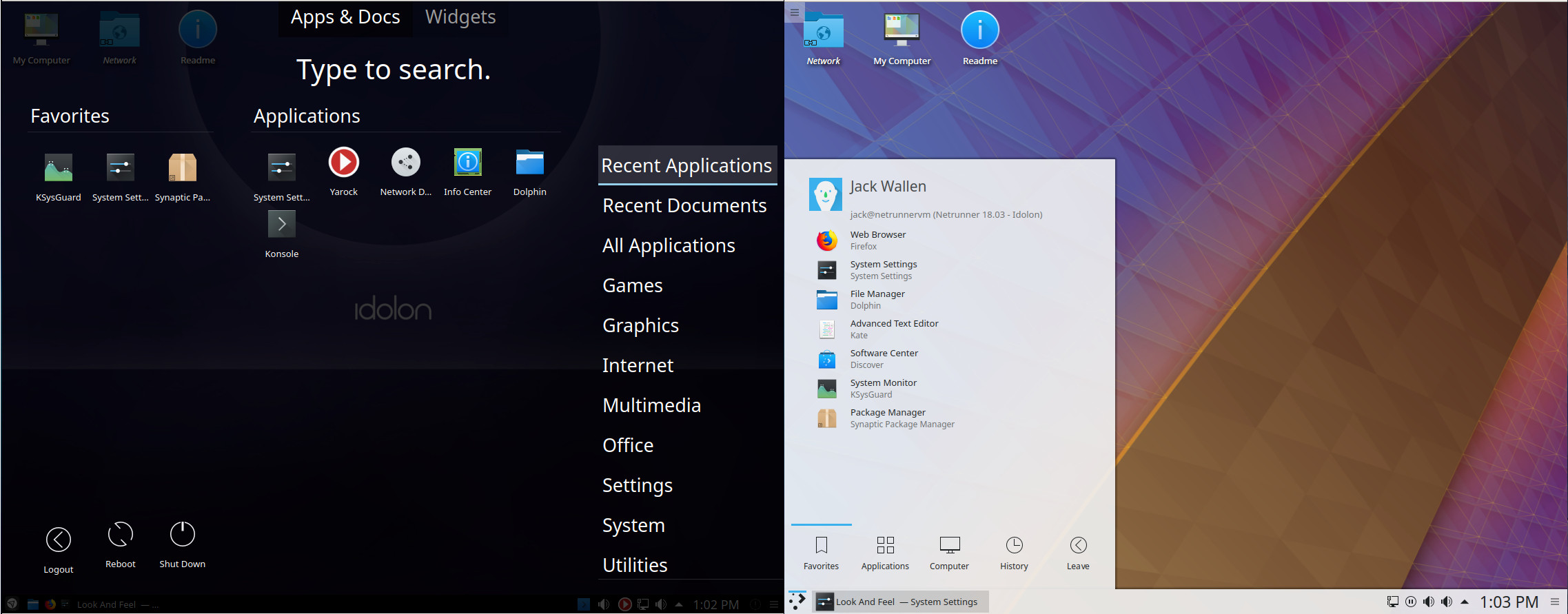Launch System Settings under dashboard Applications heading
1568x614 pixels.
pos(282,177)
